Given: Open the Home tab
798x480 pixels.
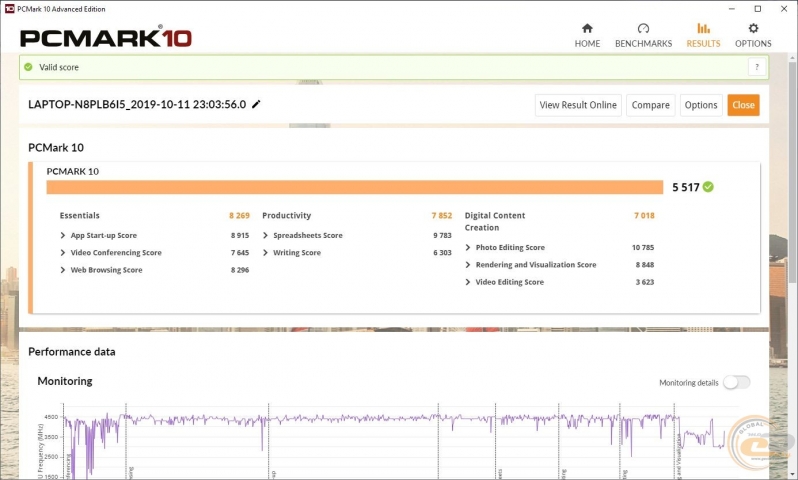Looking at the screenshot, I should pyautogui.click(x=587, y=36).
